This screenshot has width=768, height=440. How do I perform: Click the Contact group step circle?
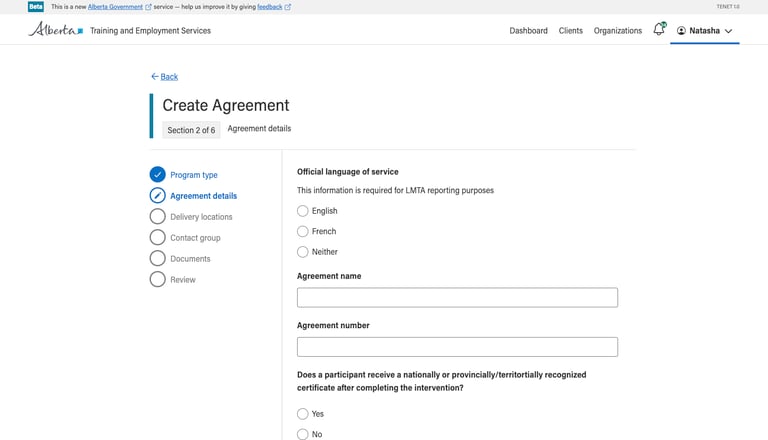[157, 238]
